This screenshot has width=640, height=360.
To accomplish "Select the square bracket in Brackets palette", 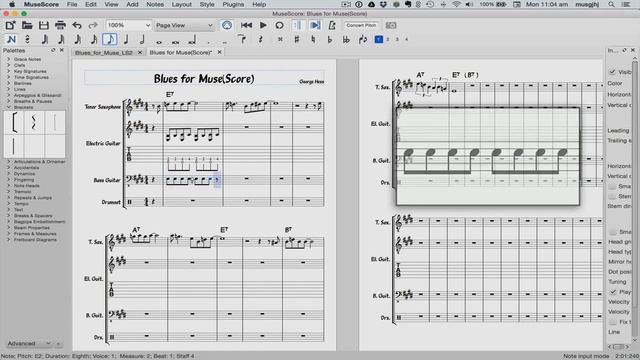I will pos(14,122).
